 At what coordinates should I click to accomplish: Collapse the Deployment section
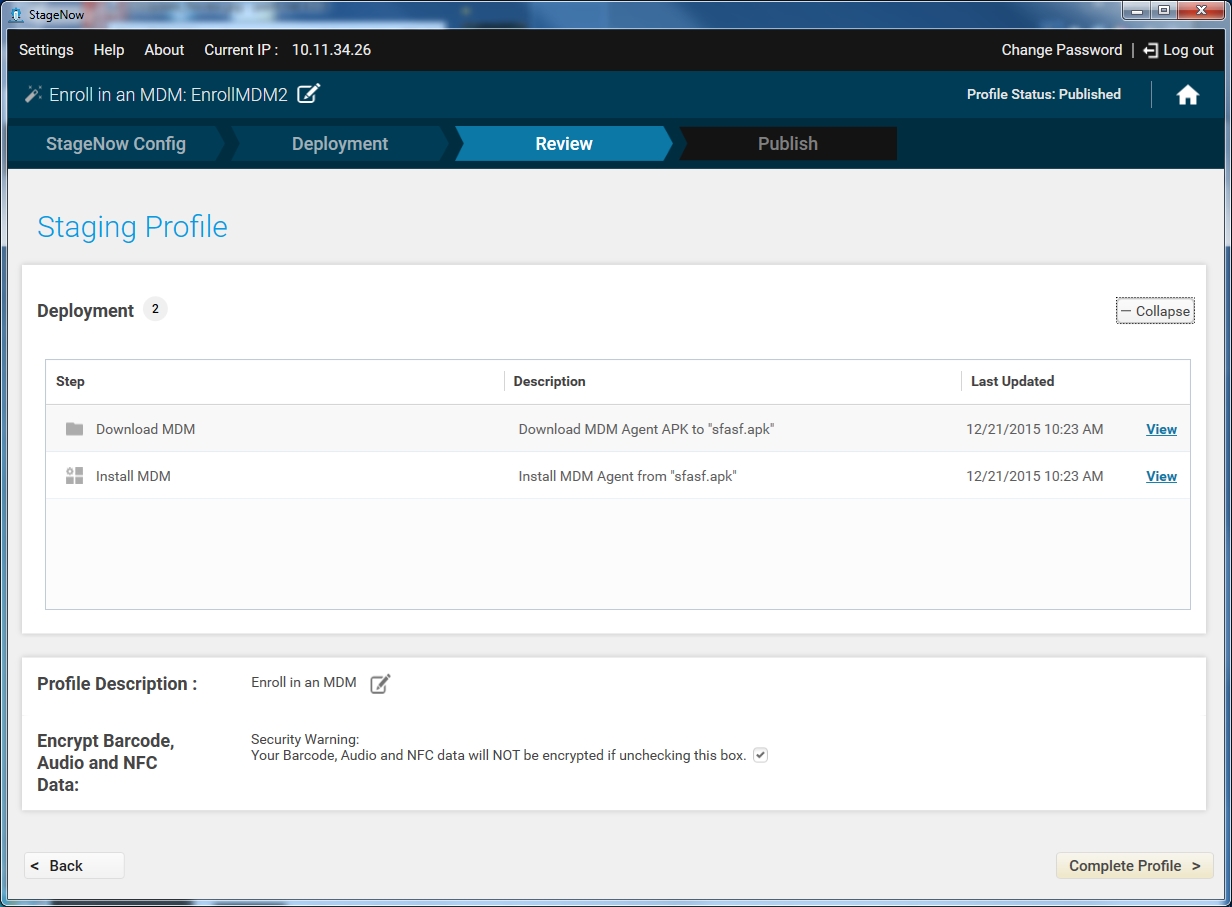coord(1155,311)
